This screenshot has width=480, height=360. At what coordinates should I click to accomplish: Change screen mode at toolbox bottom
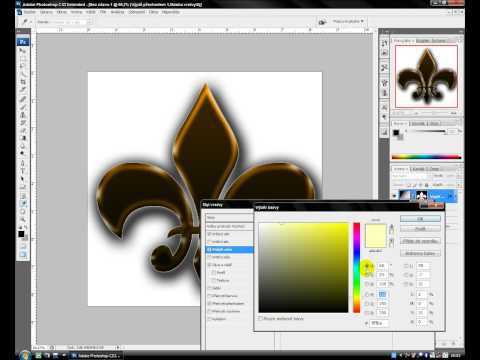click(23, 255)
